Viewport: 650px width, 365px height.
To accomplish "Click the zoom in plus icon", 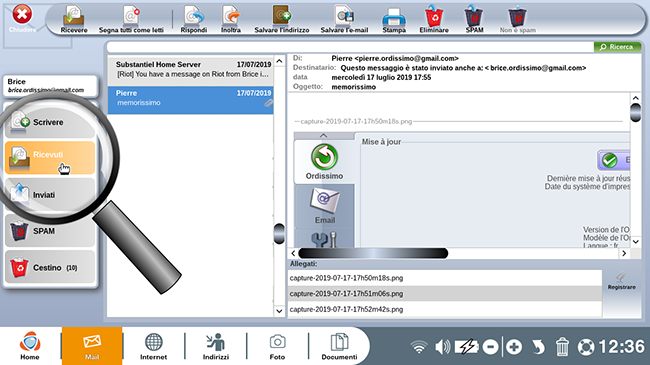I will point(514,347).
